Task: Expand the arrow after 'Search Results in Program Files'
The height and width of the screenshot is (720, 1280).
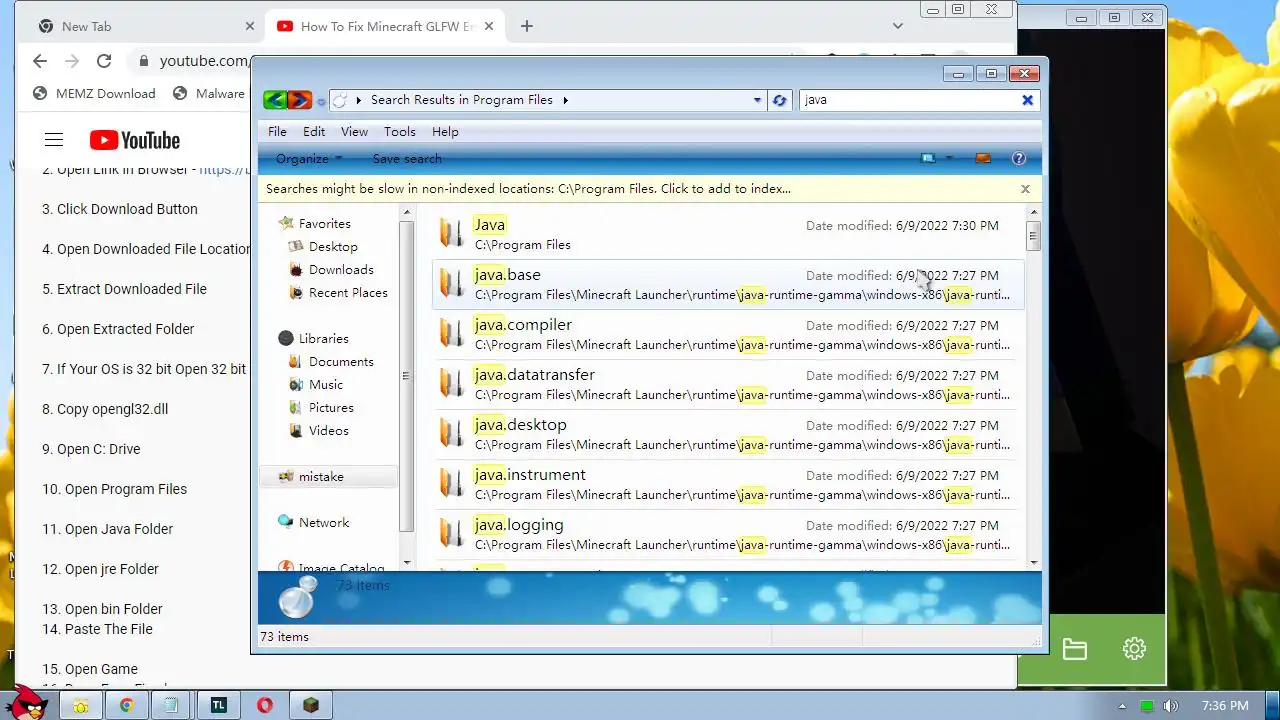Action: (x=565, y=100)
